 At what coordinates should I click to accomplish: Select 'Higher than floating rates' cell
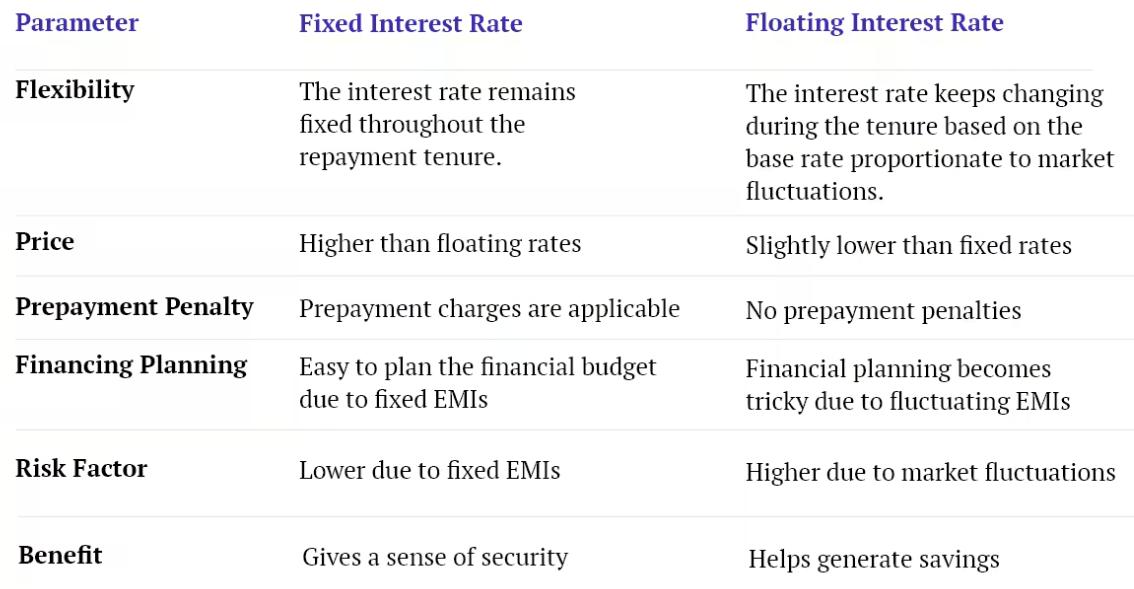(440, 243)
